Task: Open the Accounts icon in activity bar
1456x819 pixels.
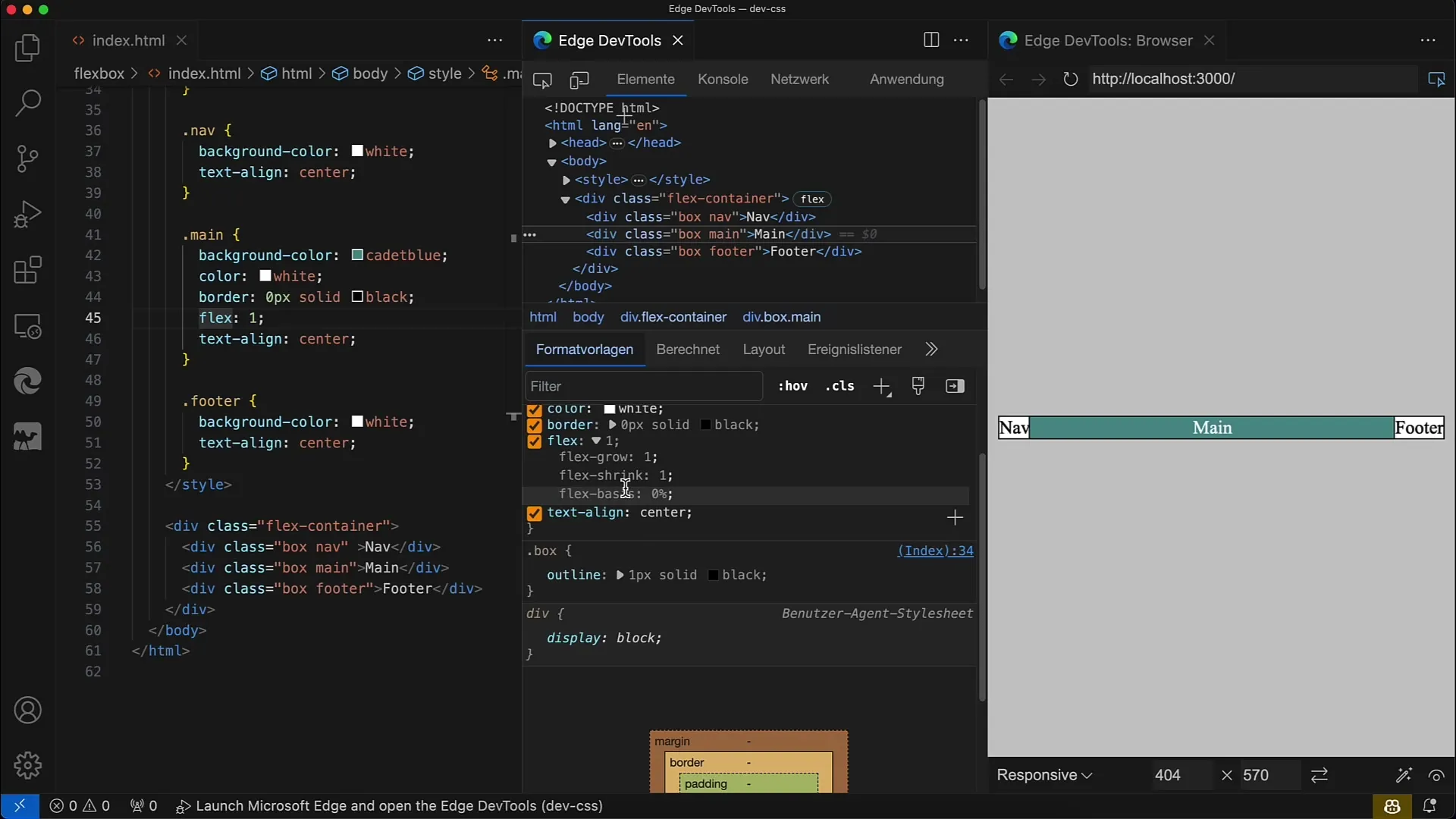Action: [x=27, y=711]
